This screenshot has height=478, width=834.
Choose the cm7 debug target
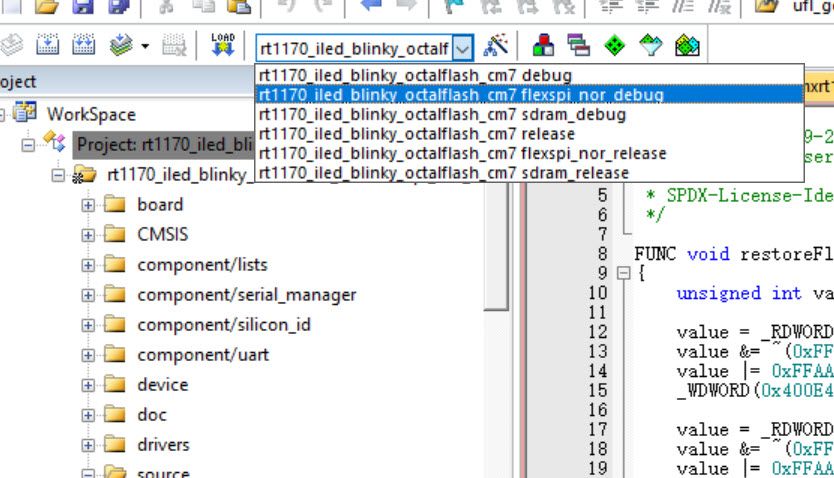(529, 75)
